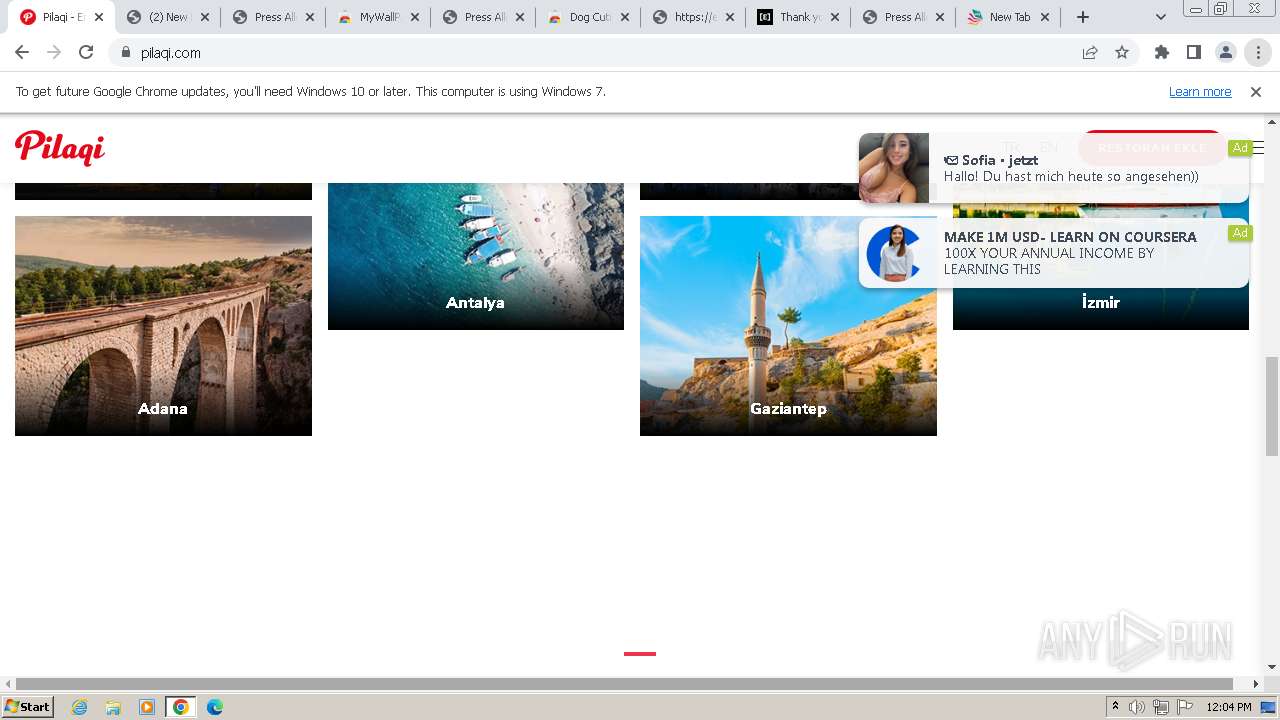1280x720 pixels.
Task: Click the vertical scrollbar thumb
Action: coord(1272,405)
